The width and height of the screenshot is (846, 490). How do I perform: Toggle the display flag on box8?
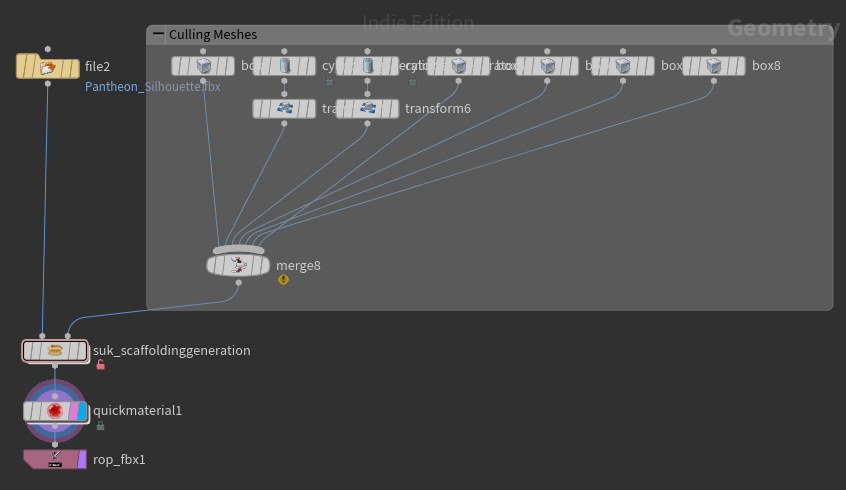pos(740,66)
